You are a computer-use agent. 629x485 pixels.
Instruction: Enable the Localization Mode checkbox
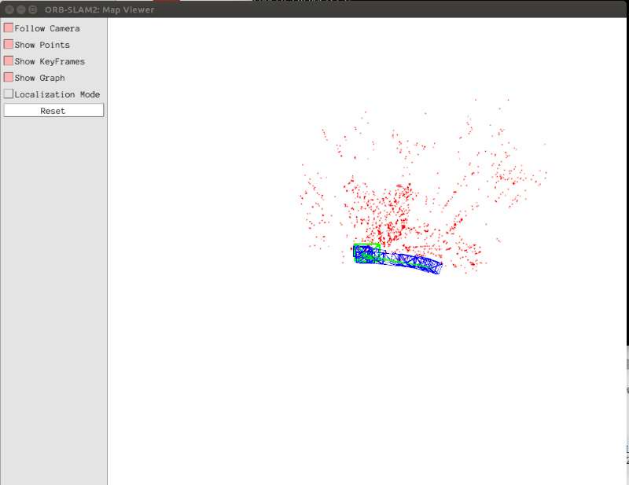tap(9, 94)
